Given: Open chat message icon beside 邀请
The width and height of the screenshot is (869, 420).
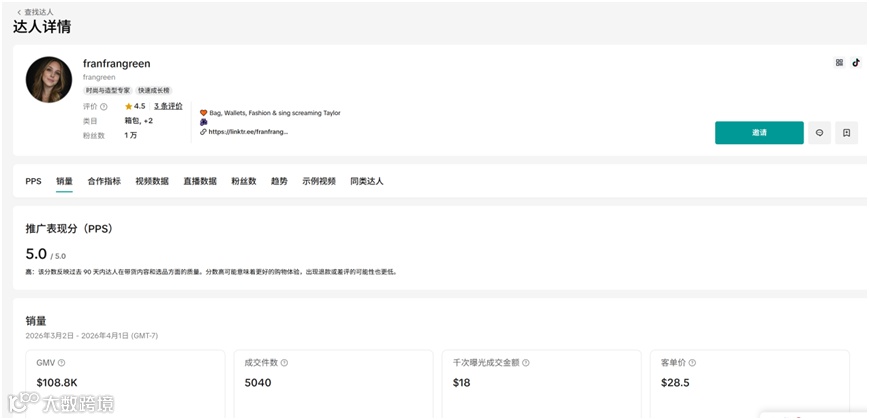Looking at the screenshot, I should pyautogui.click(x=819, y=133).
